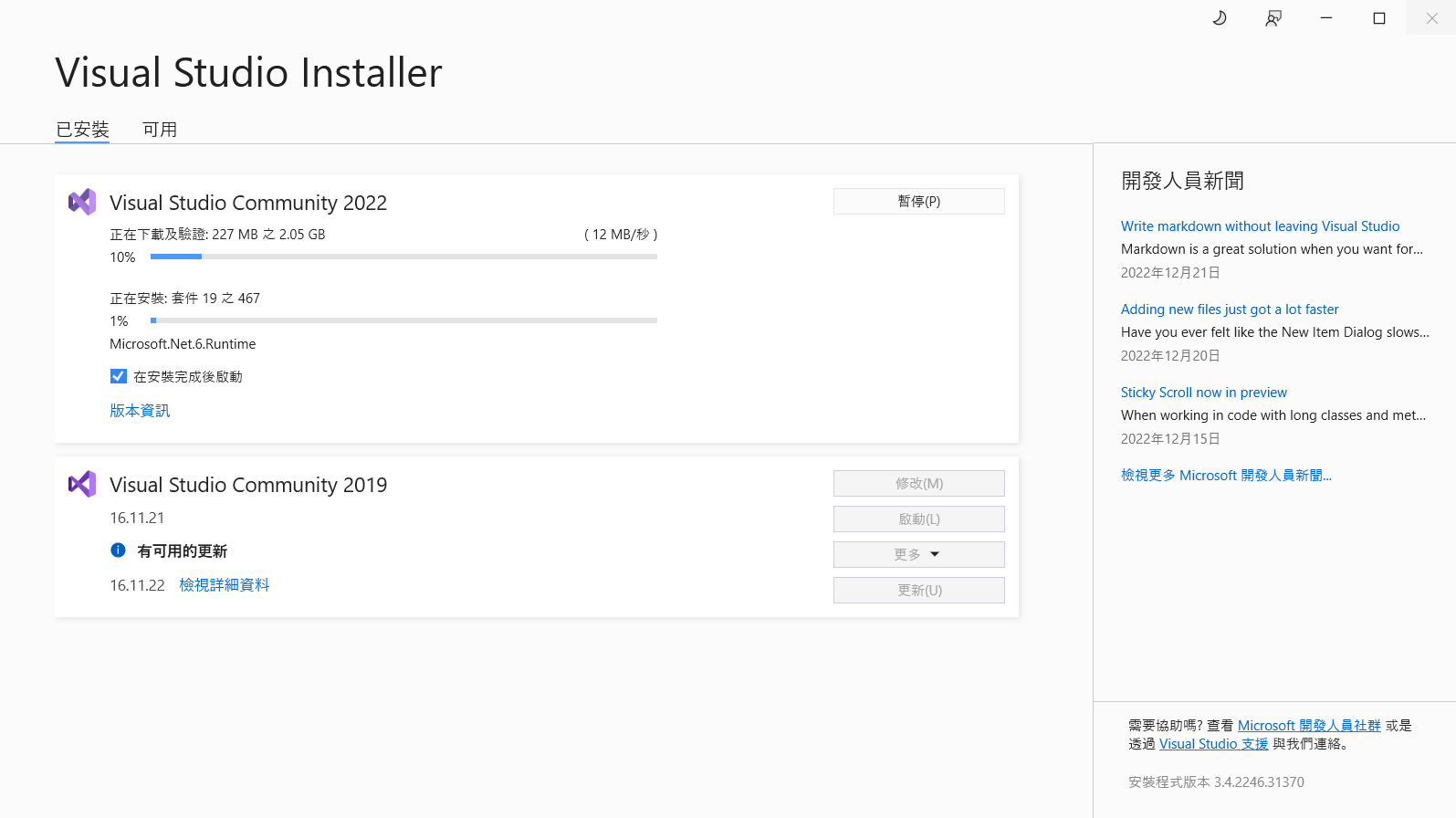Screen dimensions: 1456x818
Task: Click Visual Studio Community 2022 logo icon
Action: [82, 202]
